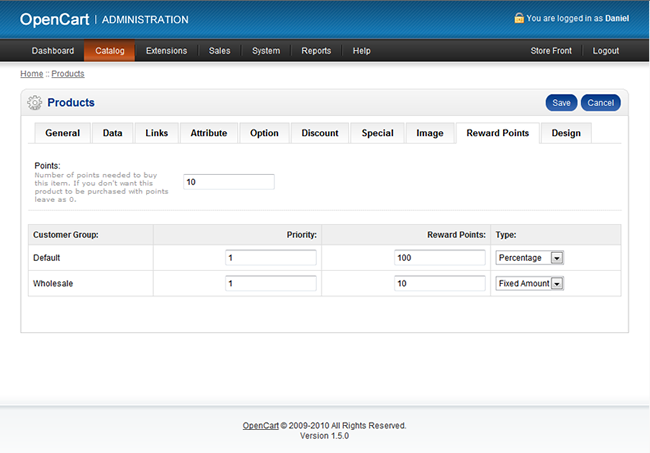Image resolution: width=650 pixels, height=453 pixels.
Task: Click the username Daniel
Action: (617, 18)
